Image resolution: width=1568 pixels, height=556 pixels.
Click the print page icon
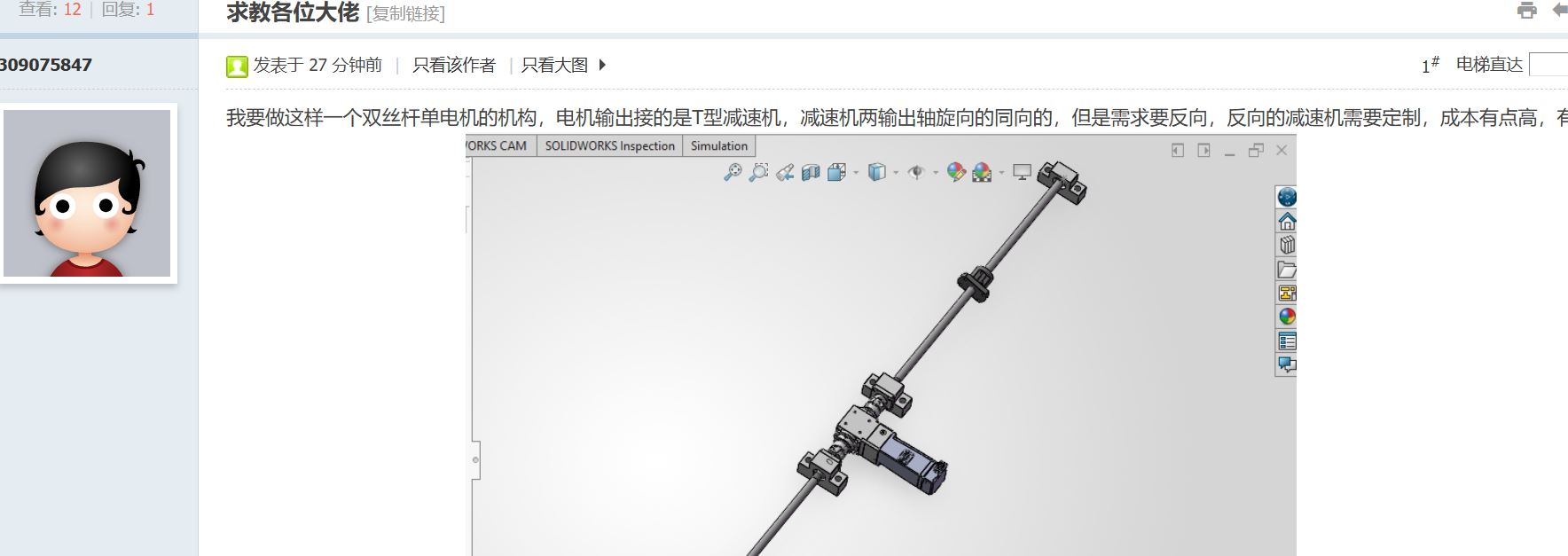pos(1526,11)
